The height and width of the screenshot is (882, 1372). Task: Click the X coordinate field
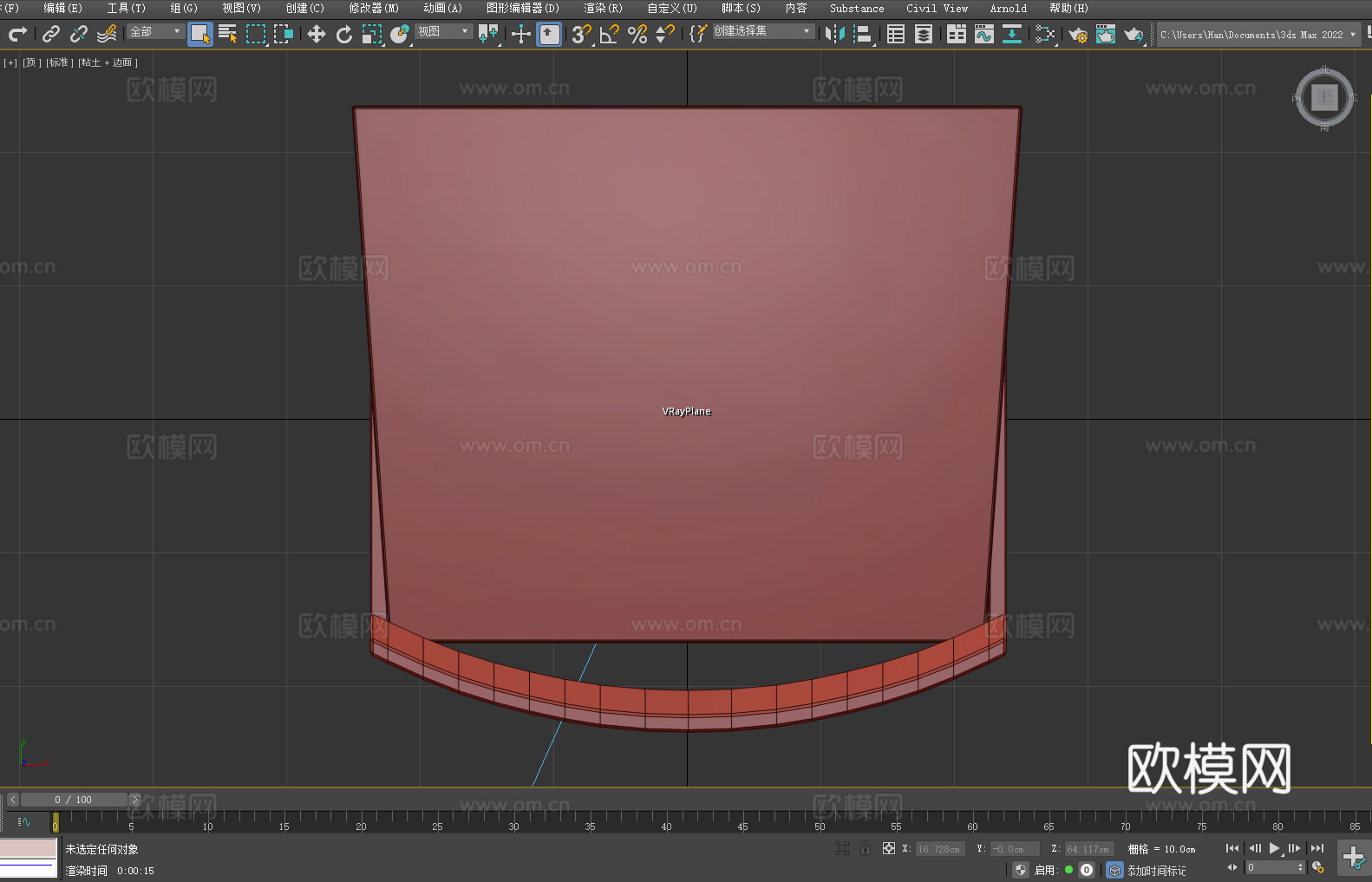coord(940,849)
